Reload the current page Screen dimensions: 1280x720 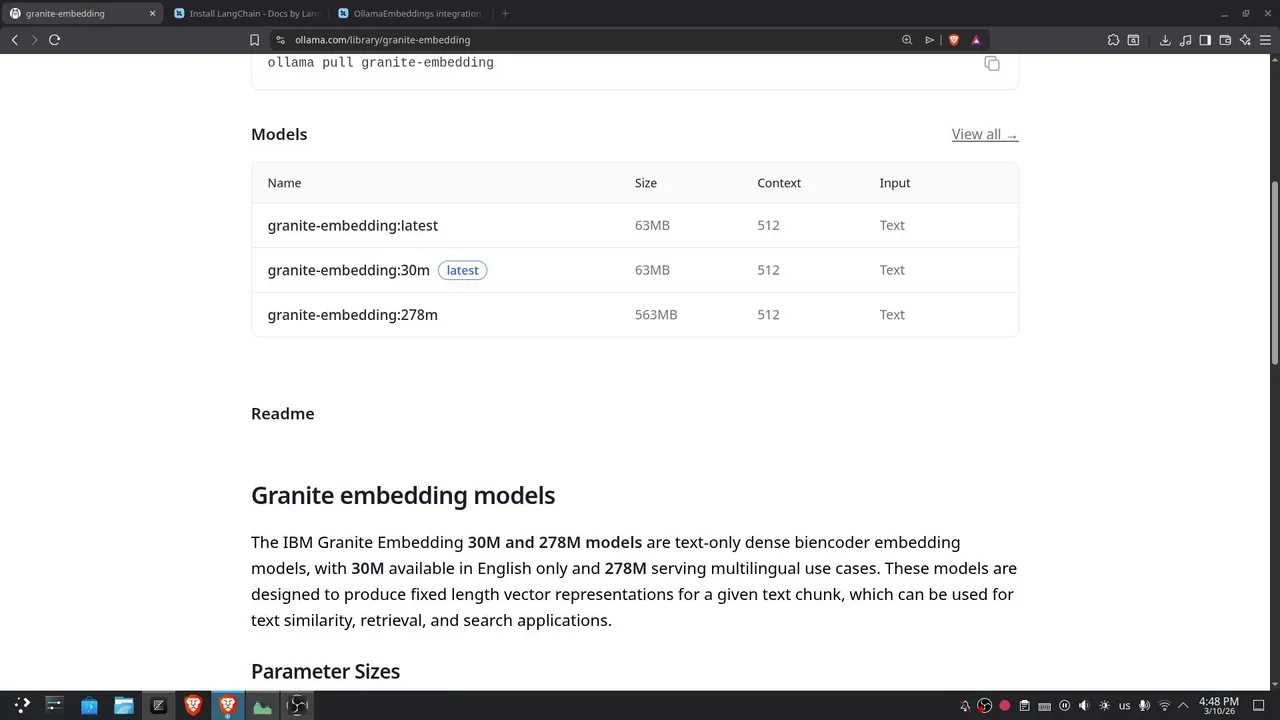54,40
